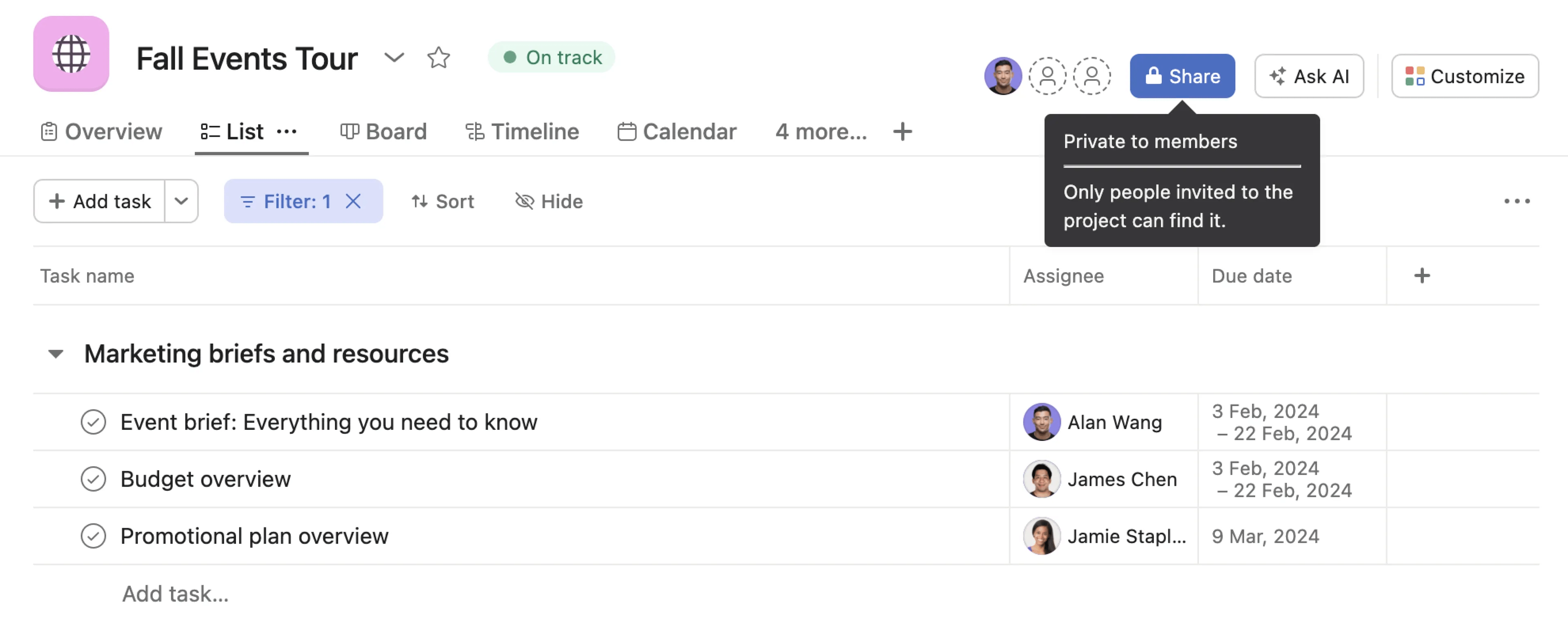Screen dimensions: 1568x638
Task: Switch to the Board tab
Action: [x=385, y=131]
